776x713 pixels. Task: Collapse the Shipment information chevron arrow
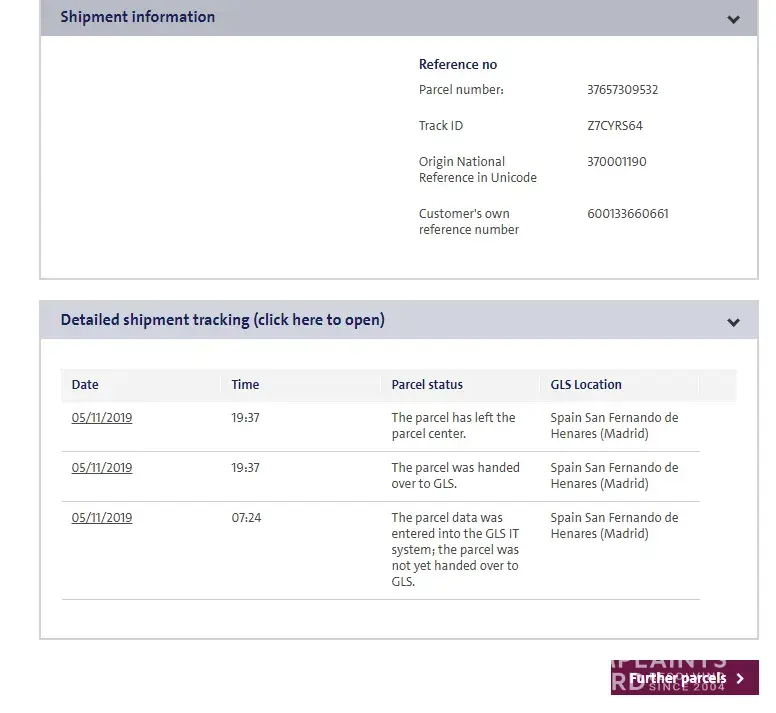[x=733, y=19]
